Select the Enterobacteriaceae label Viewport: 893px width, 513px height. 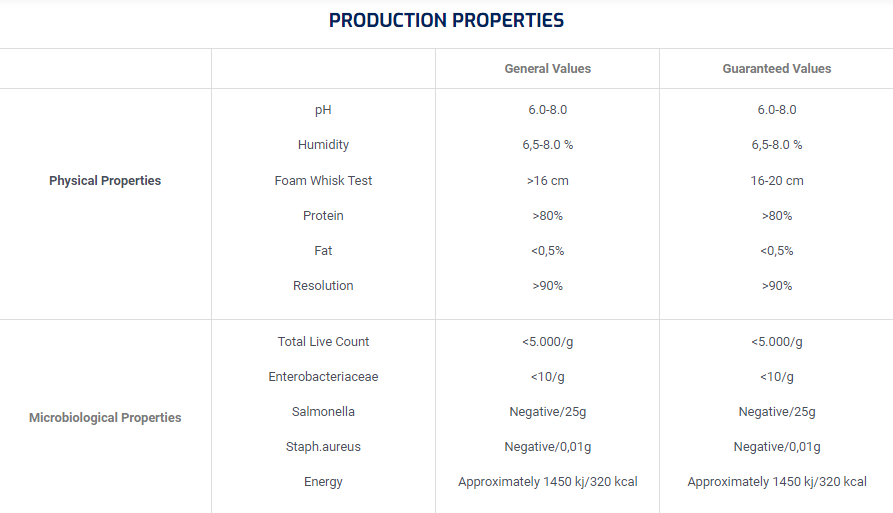click(x=323, y=377)
